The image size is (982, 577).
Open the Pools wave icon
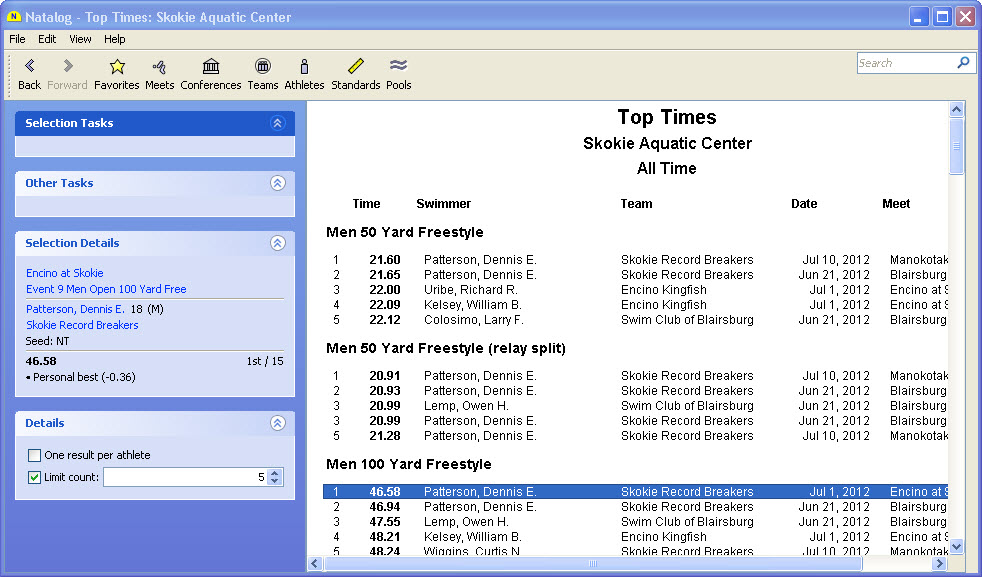click(x=399, y=67)
